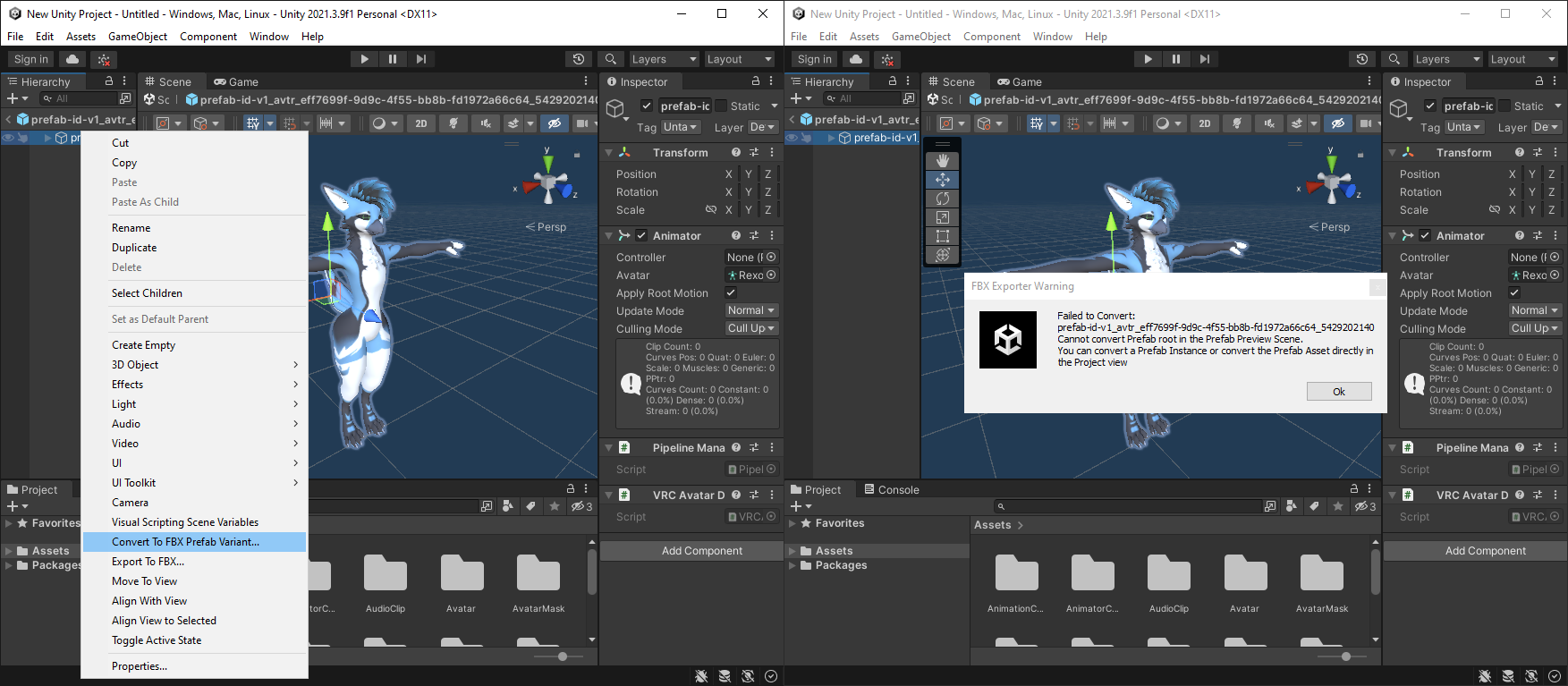The width and height of the screenshot is (1568, 686).
Task: Toggle active checkbox in left Inspector header
Action: point(647,106)
